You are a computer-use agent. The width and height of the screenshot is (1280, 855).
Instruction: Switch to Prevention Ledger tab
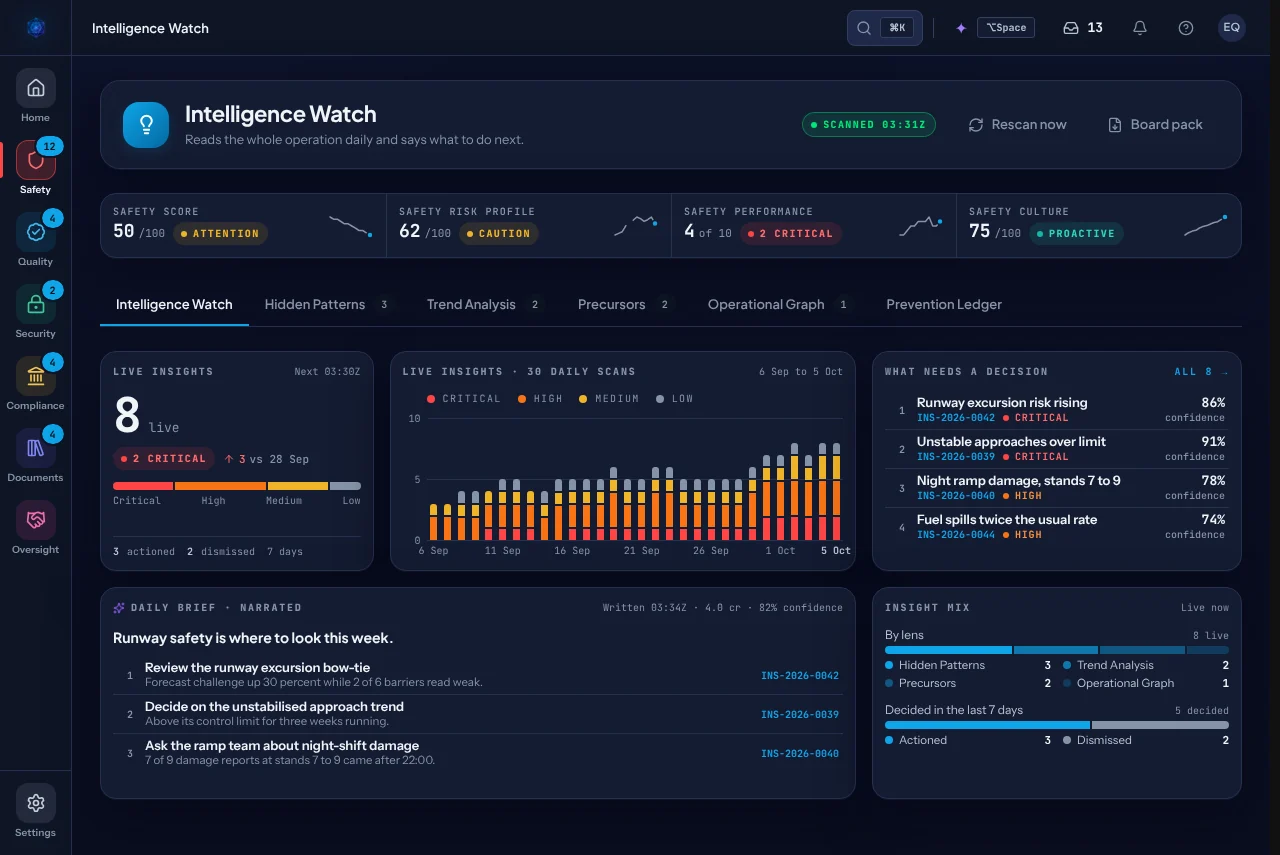[x=944, y=304]
